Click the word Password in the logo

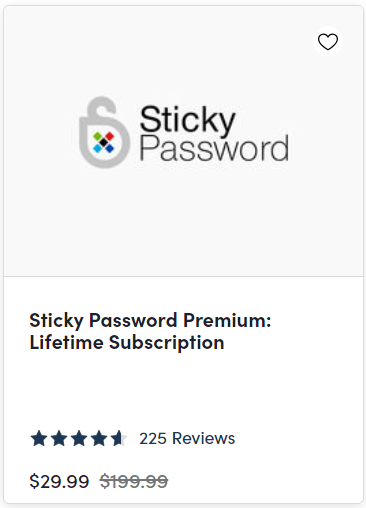214,149
